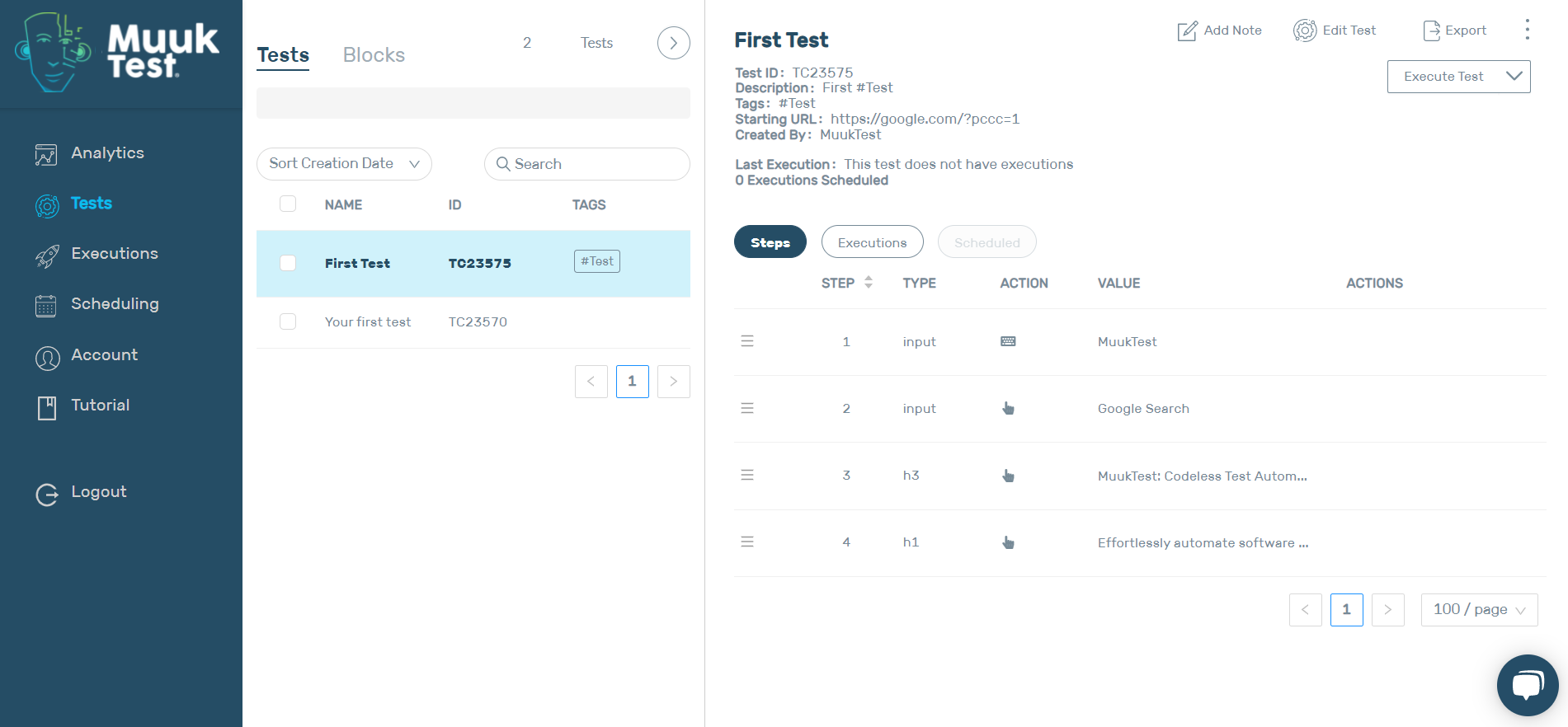Image resolution: width=1568 pixels, height=727 pixels.
Task: Click into the Search tests field
Action: [598, 164]
